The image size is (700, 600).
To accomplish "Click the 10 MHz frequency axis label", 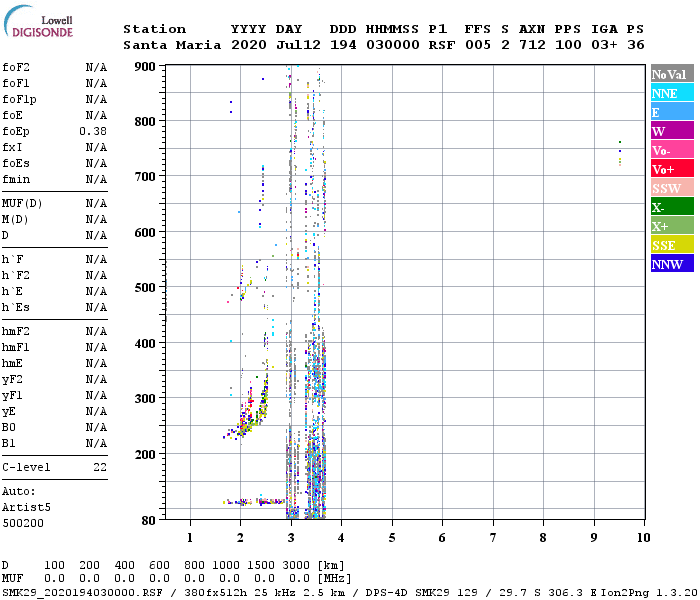I will click(x=643, y=538).
